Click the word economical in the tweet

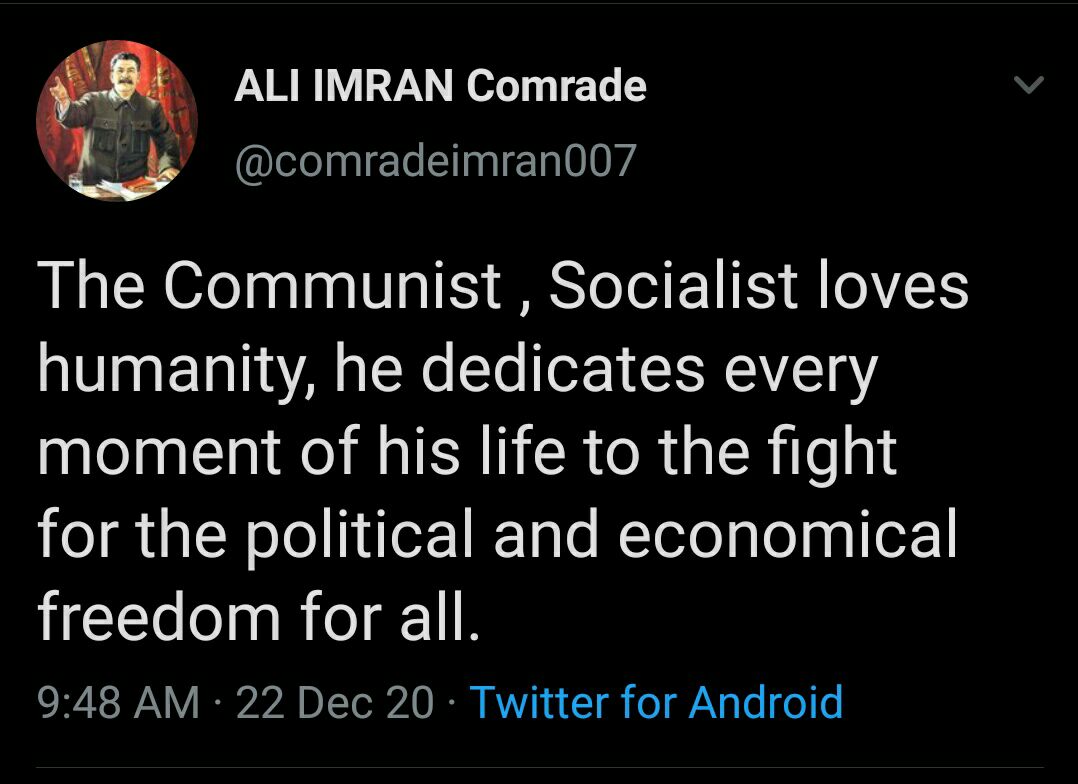(x=787, y=534)
